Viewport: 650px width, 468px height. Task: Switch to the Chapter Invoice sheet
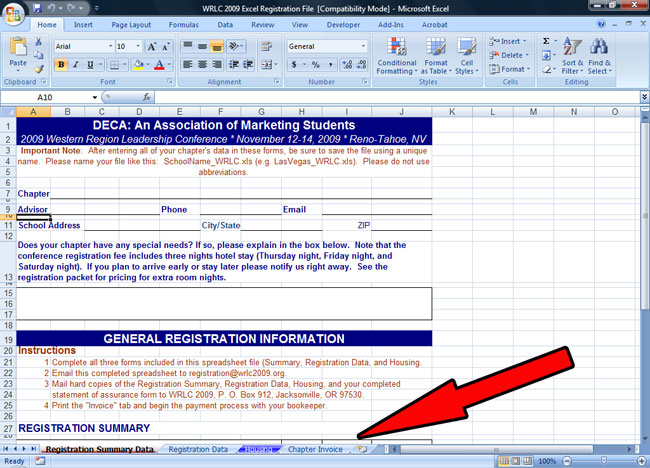(315, 449)
